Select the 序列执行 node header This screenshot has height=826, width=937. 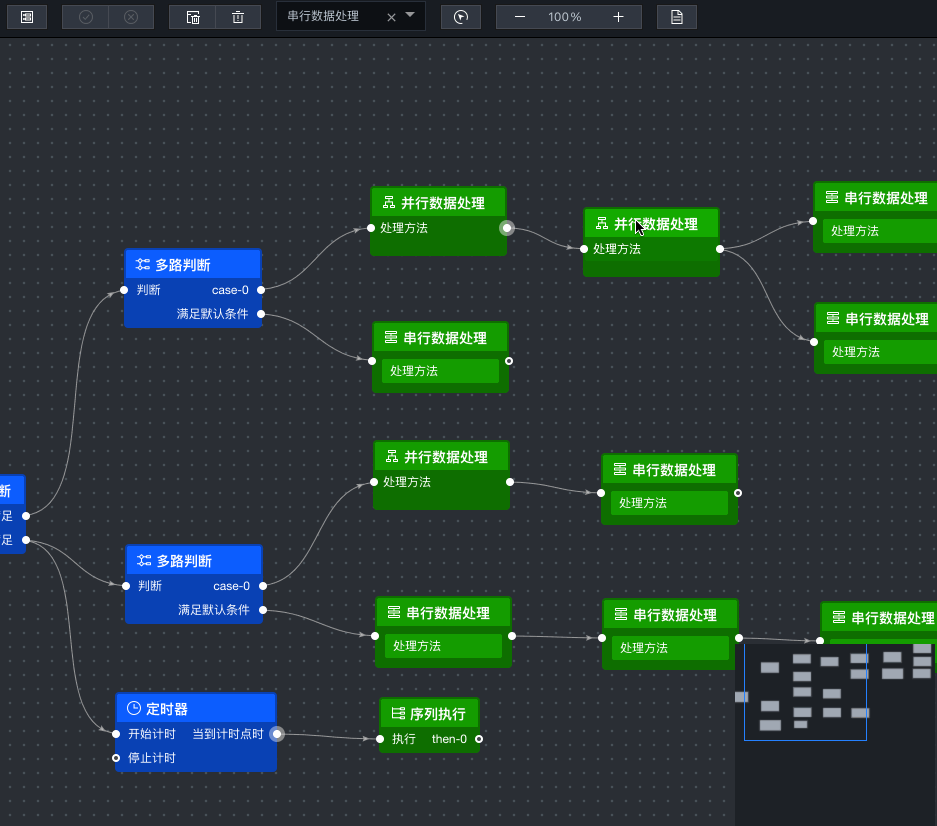[x=429, y=713]
